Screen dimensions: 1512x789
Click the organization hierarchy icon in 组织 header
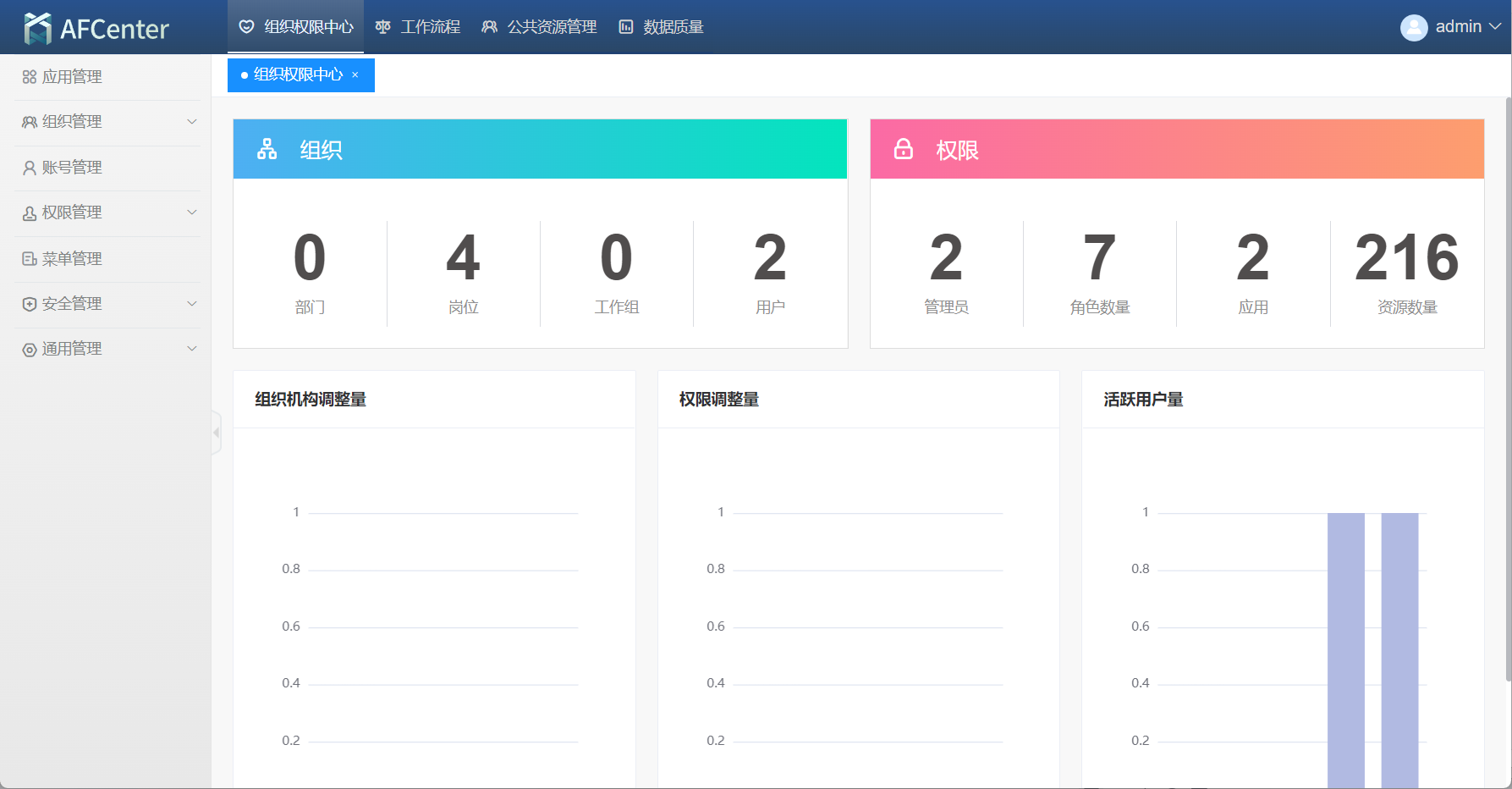(x=267, y=149)
